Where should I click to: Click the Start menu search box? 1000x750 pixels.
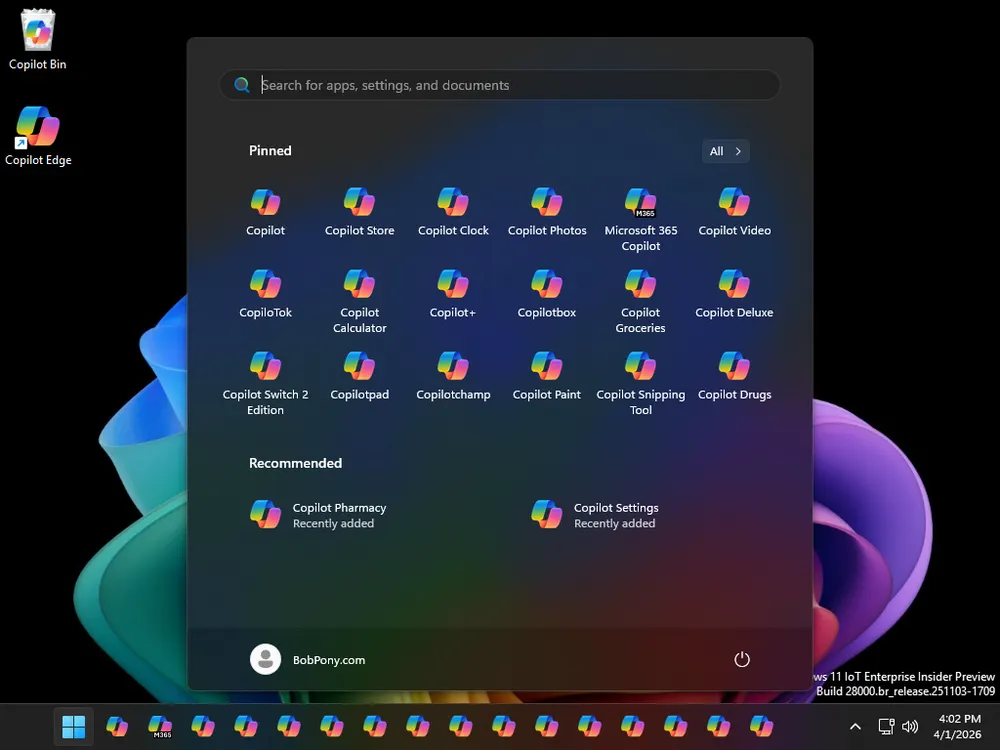(x=500, y=85)
